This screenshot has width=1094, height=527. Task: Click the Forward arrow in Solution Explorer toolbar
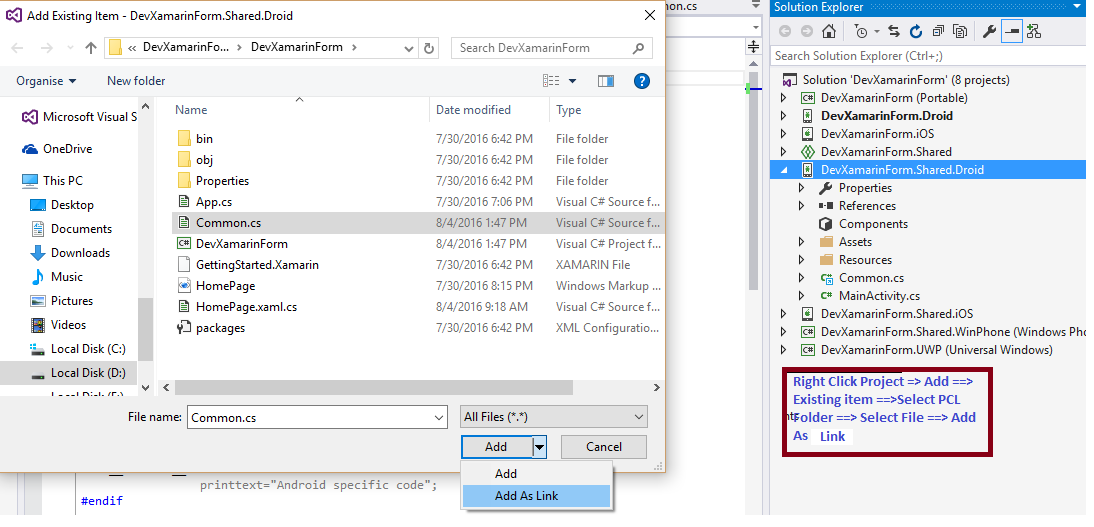(x=807, y=31)
